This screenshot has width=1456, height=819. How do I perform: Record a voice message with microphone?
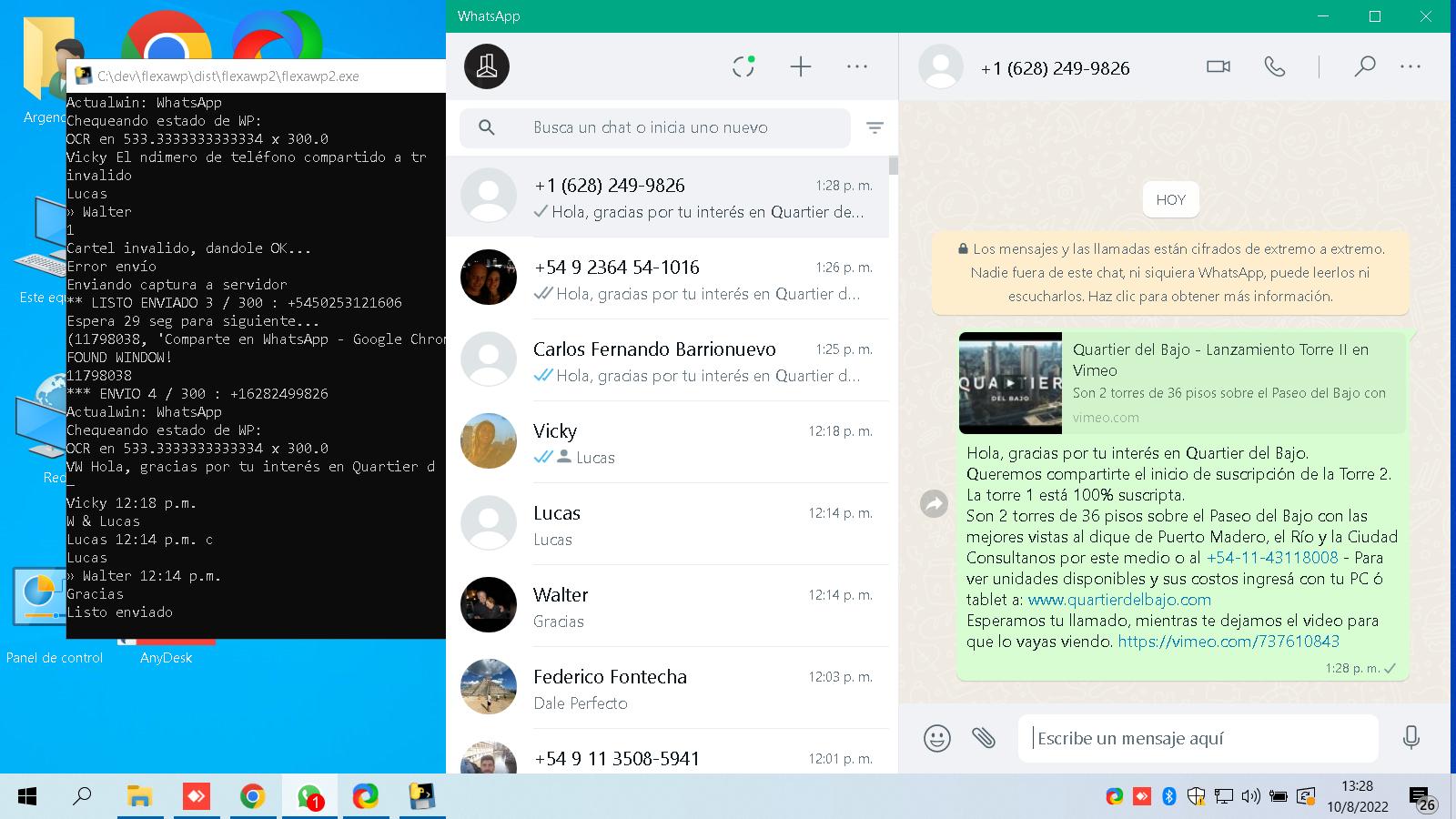(x=1411, y=738)
